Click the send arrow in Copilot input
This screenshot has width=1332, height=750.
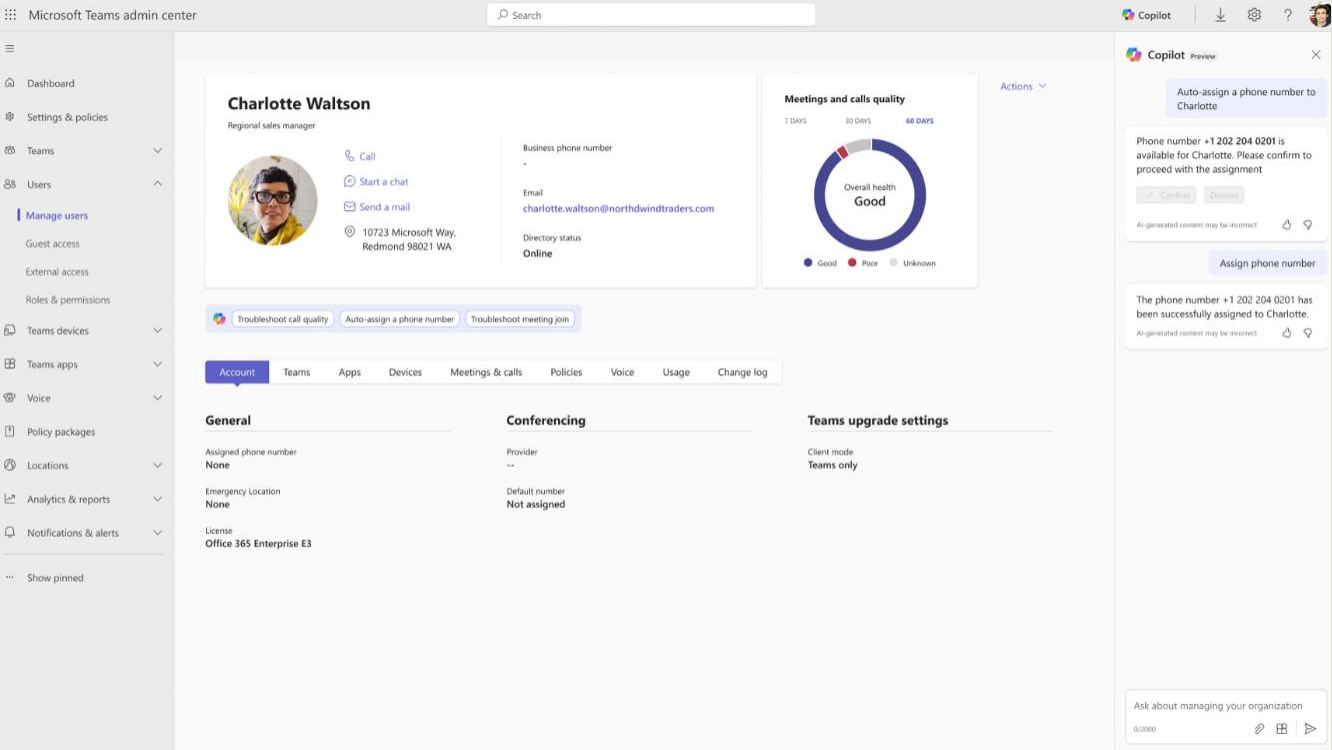click(x=1310, y=729)
